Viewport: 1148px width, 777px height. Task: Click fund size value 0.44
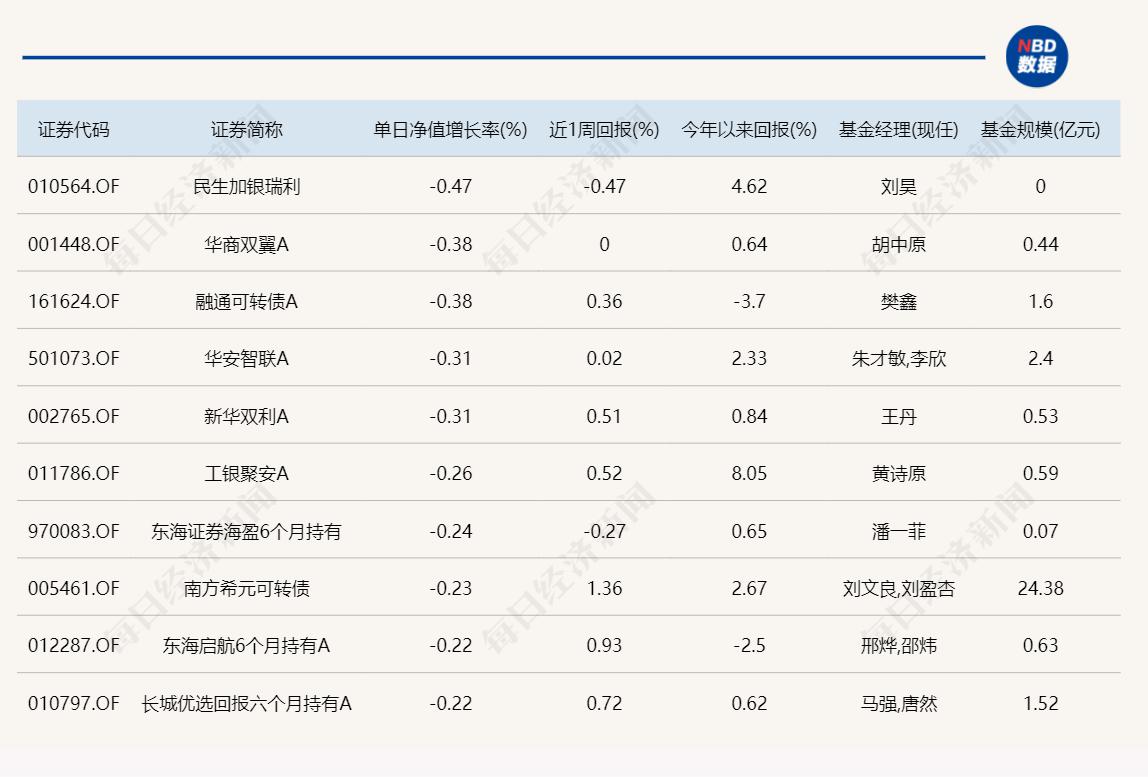(1040, 244)
